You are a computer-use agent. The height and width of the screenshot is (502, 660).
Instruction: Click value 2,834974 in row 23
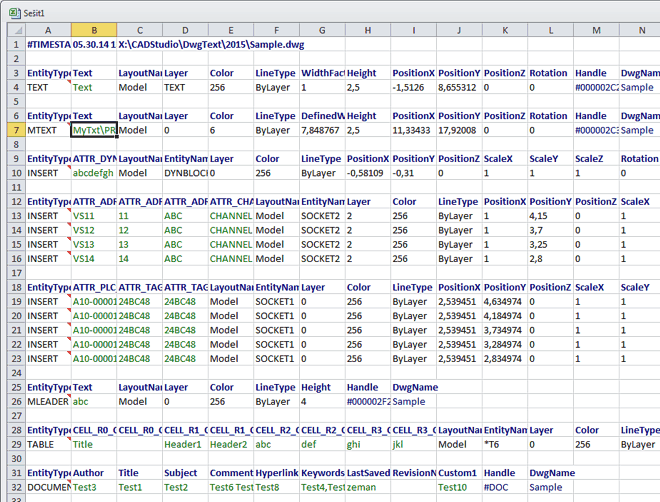(505, 359)
